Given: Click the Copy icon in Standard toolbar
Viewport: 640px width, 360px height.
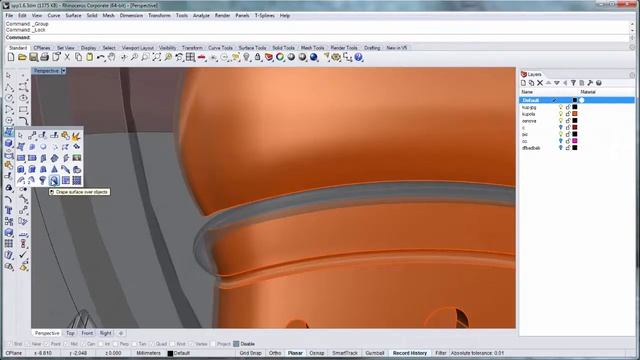Looking at the screenshot, I should tap(78, 58).
